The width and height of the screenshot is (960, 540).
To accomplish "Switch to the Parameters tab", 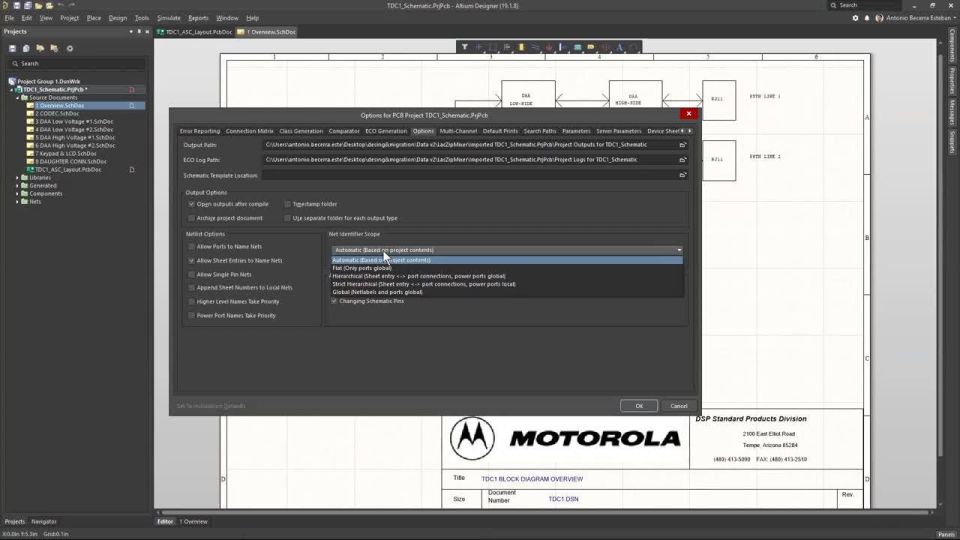I will tap(576, 131).
